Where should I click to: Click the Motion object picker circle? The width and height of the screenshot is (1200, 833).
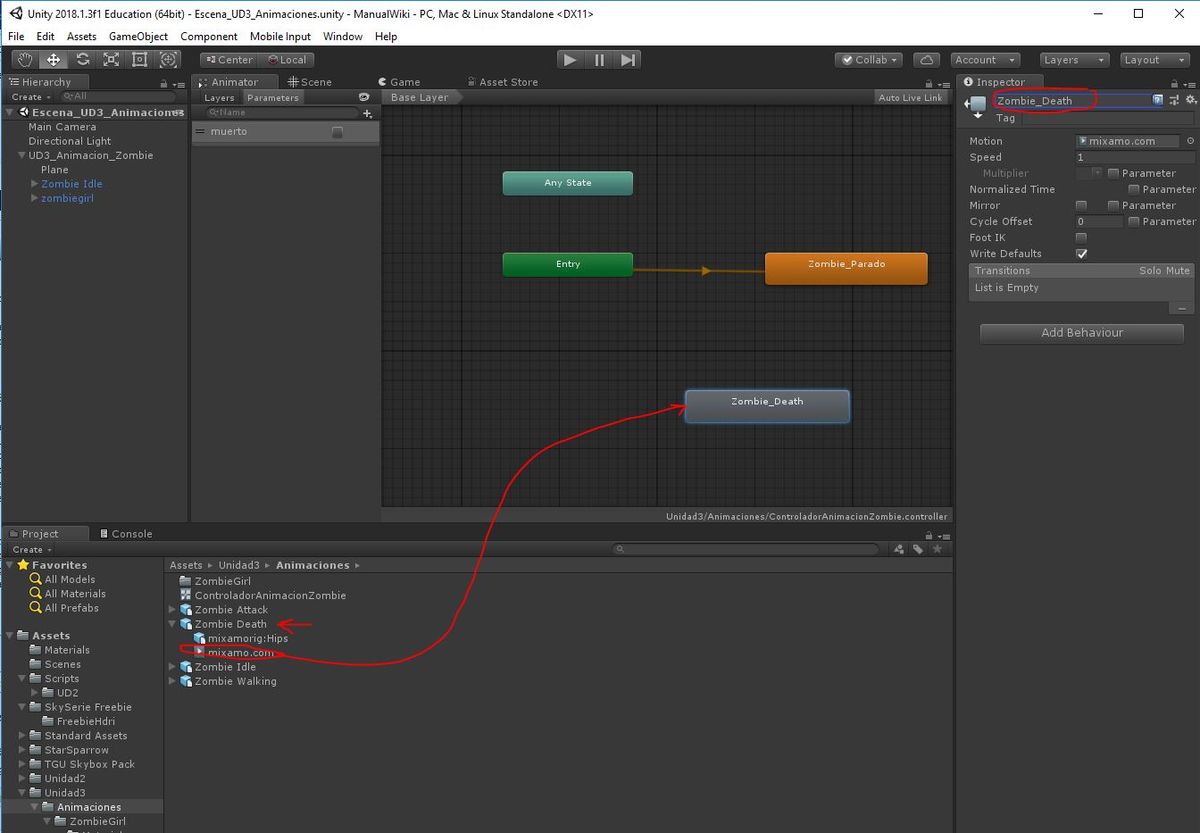coord(1189,141)
